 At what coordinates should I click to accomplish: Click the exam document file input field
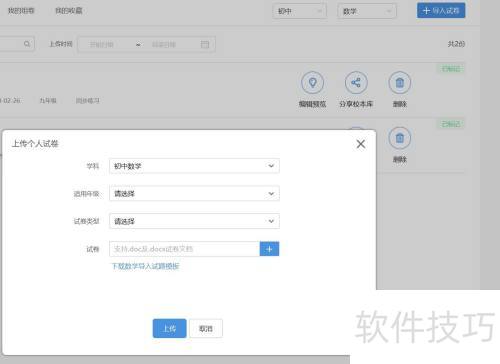coord(184,249)
